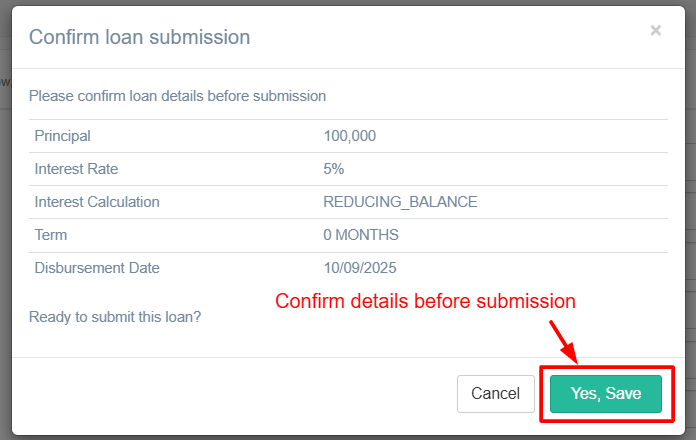Select the 100,000 principal value

350,135
